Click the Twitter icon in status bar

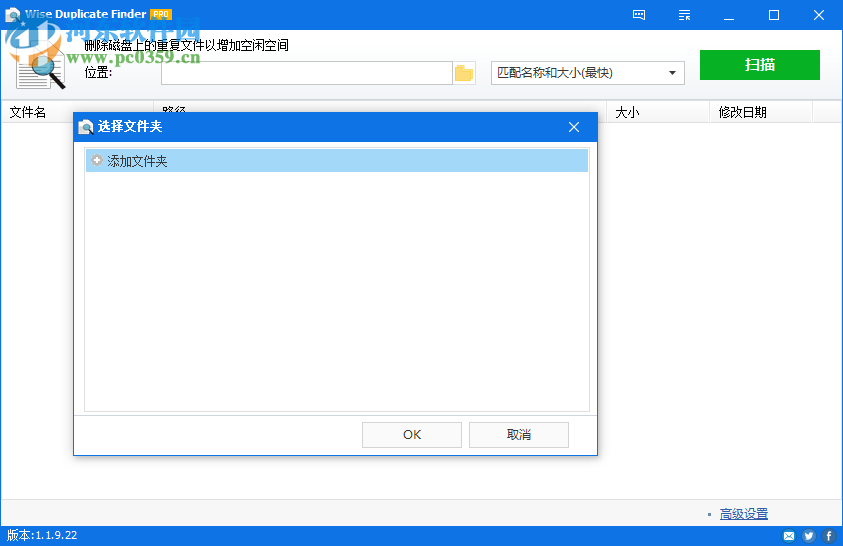tap(809, 536)
